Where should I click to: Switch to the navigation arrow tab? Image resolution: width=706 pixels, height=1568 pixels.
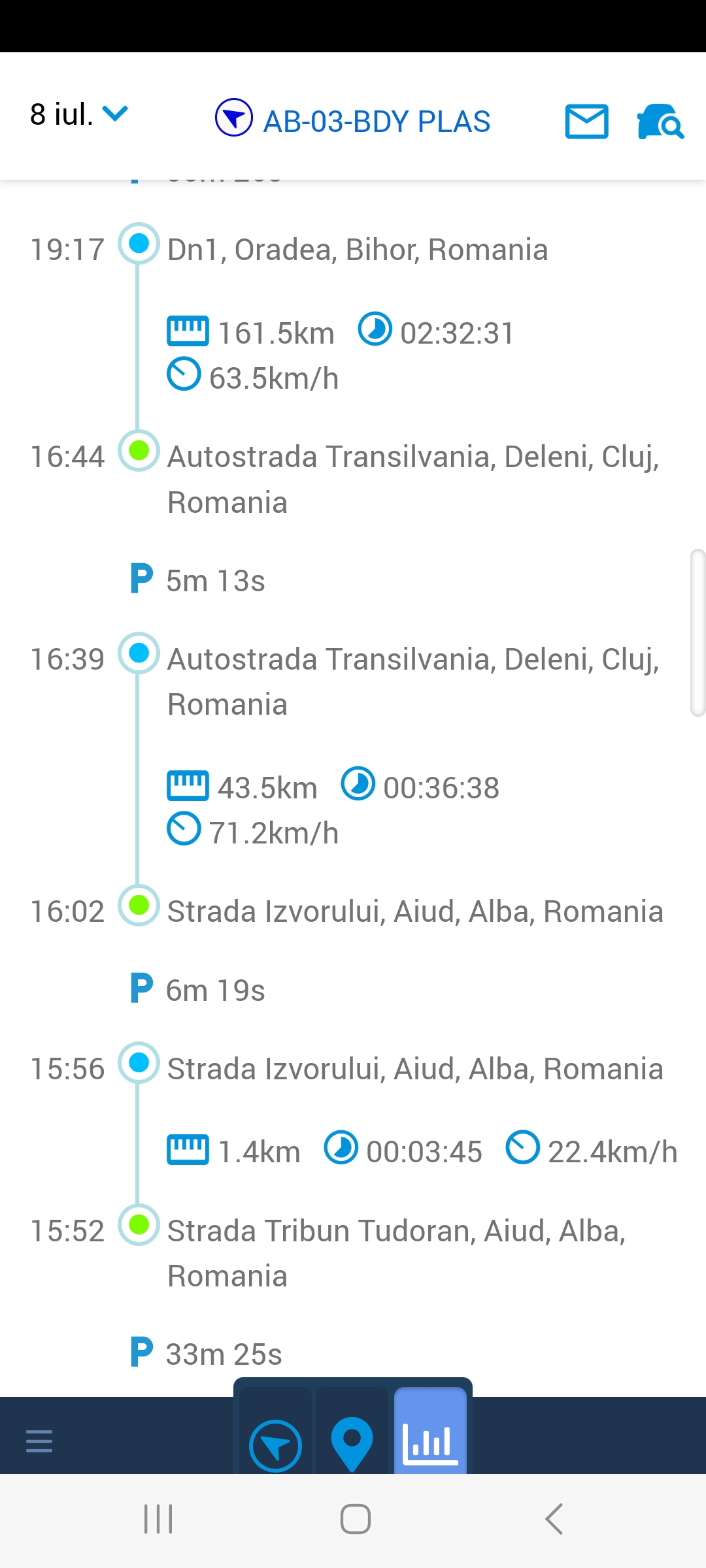[275, 1445]
